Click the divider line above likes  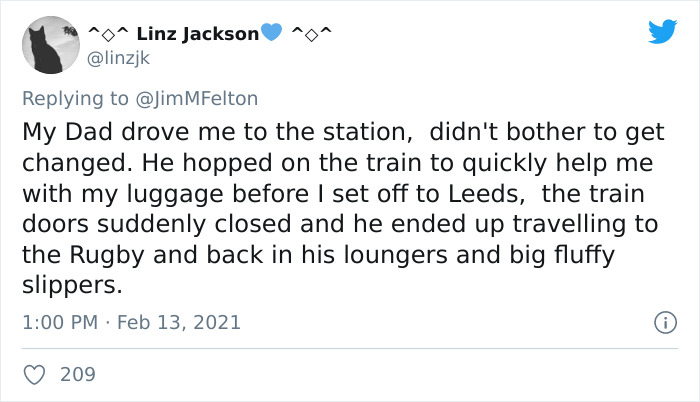pyautogui.click(x=350, y=348)
